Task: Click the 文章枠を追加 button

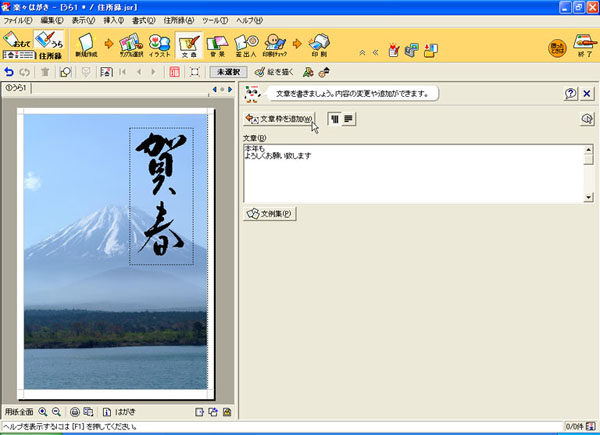Action: (x=279, y=119)
